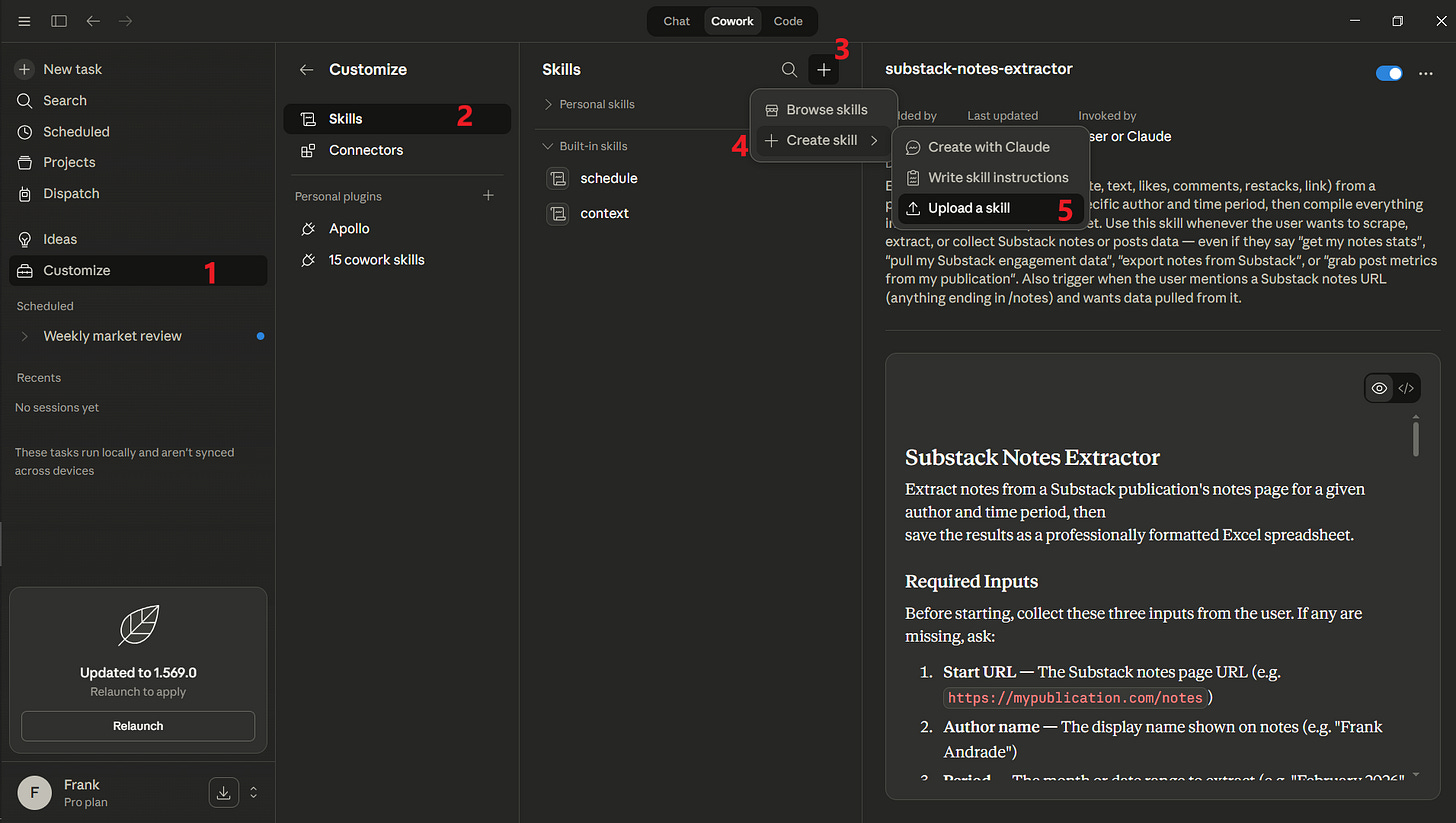Viewport: 1456px width, 823px height.
Task: Add a personal plugin with plus
Action: 489,196
